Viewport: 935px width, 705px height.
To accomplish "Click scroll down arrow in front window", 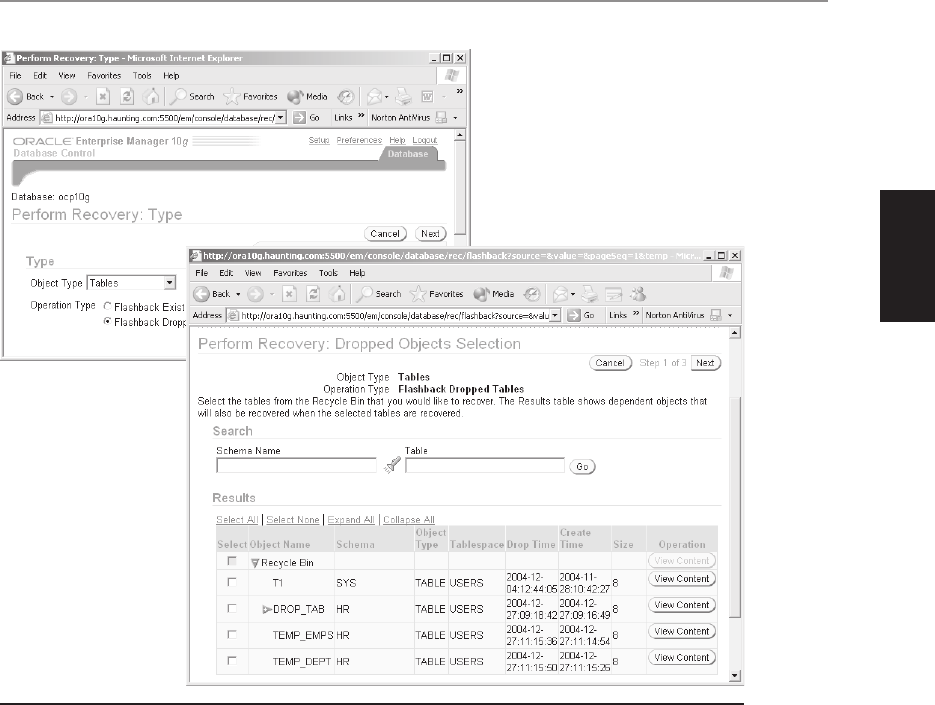I will (x=735, y=676).
